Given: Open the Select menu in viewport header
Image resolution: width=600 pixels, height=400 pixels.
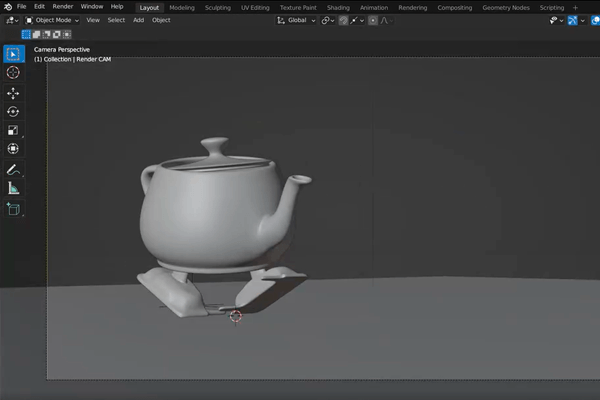Looking at the screenshot, I should coord(116,20).
